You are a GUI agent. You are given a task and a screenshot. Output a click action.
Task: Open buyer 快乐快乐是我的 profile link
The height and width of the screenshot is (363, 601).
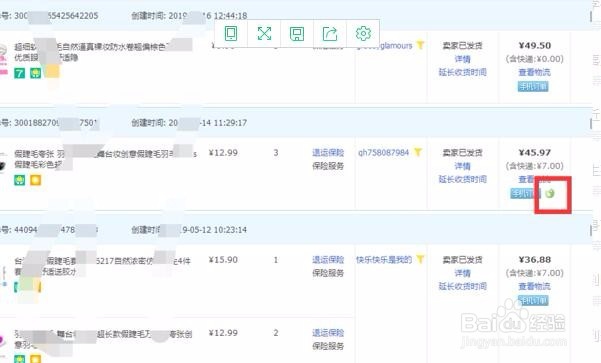[x=384, y=260]
